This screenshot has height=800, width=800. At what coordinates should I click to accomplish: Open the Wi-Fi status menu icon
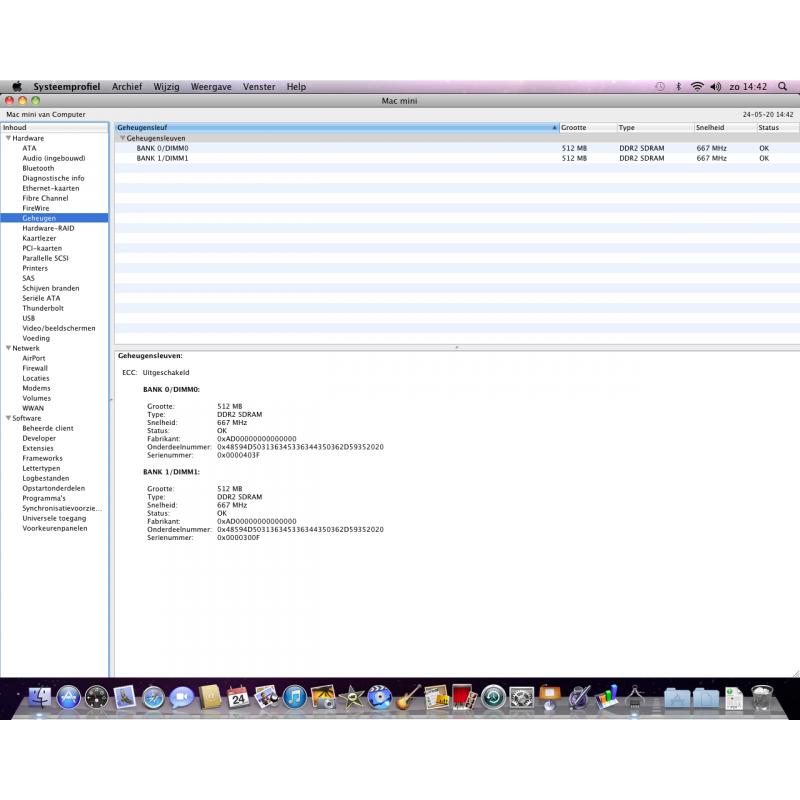(697, 87)
